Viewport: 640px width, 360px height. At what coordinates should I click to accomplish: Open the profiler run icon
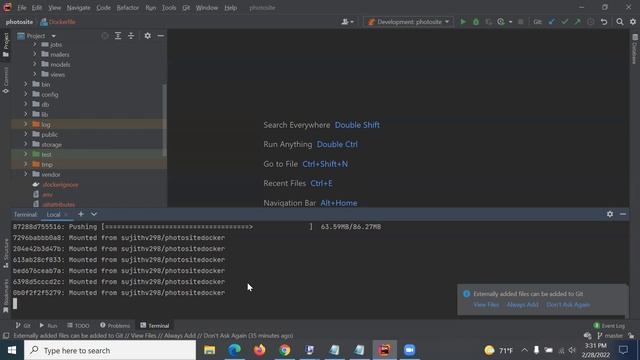click(501, 22)
